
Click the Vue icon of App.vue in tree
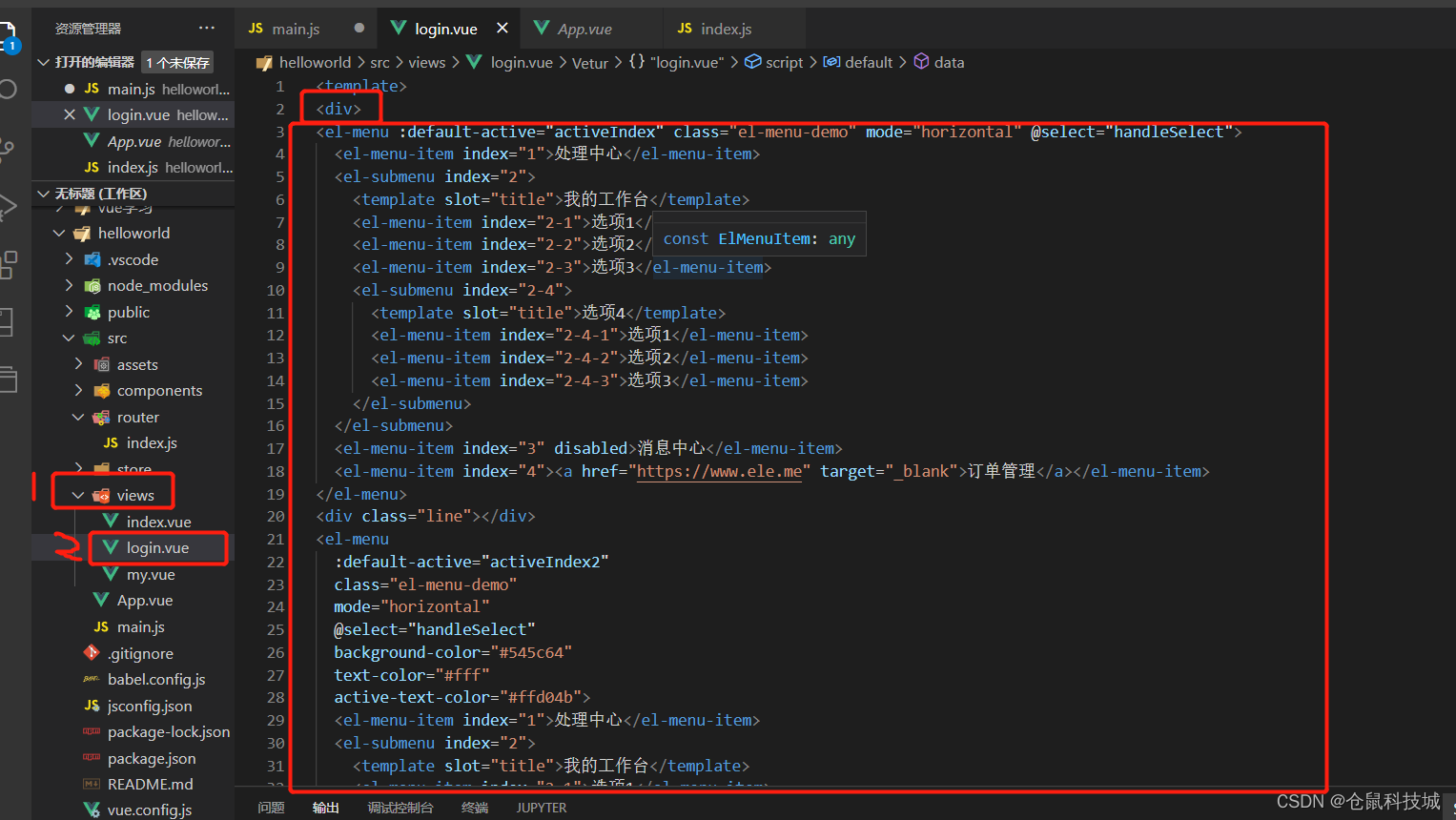click(x=102, y=600)
